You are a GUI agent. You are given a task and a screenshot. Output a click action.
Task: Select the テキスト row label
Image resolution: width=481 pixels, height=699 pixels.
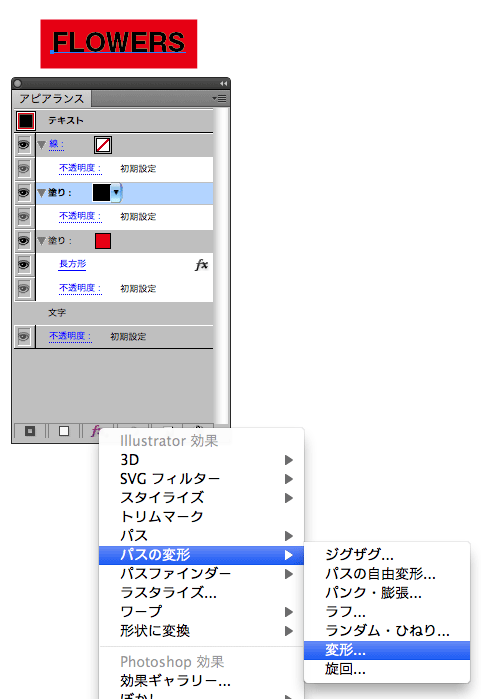[66, 120]
